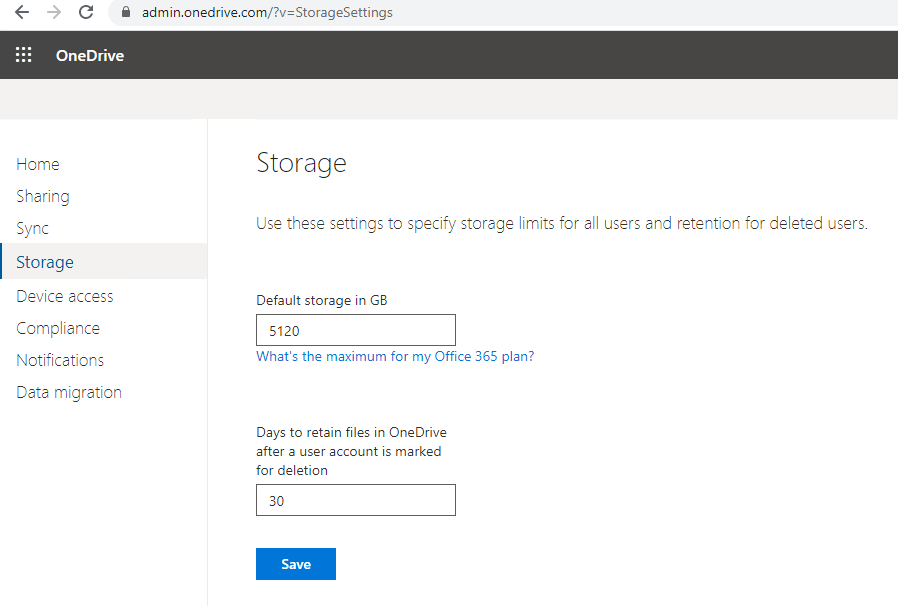Open the Office 365 plan maximum link

coord(395,356)
